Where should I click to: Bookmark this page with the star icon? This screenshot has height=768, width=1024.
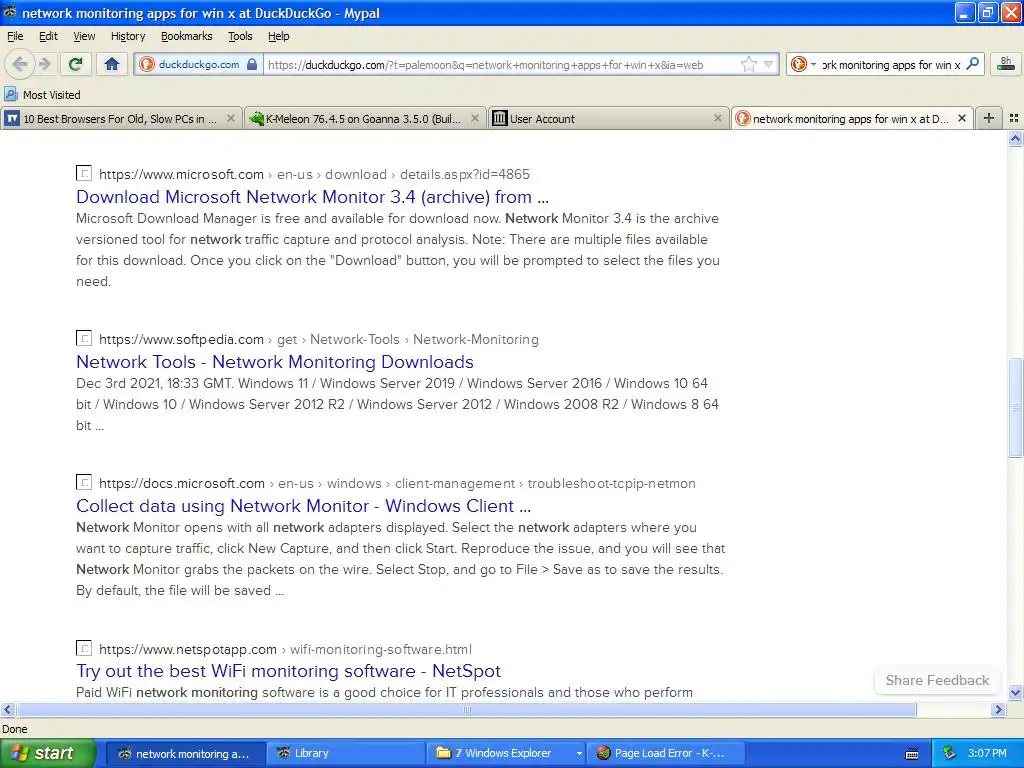pyautogui.click(x=749, y=64)
